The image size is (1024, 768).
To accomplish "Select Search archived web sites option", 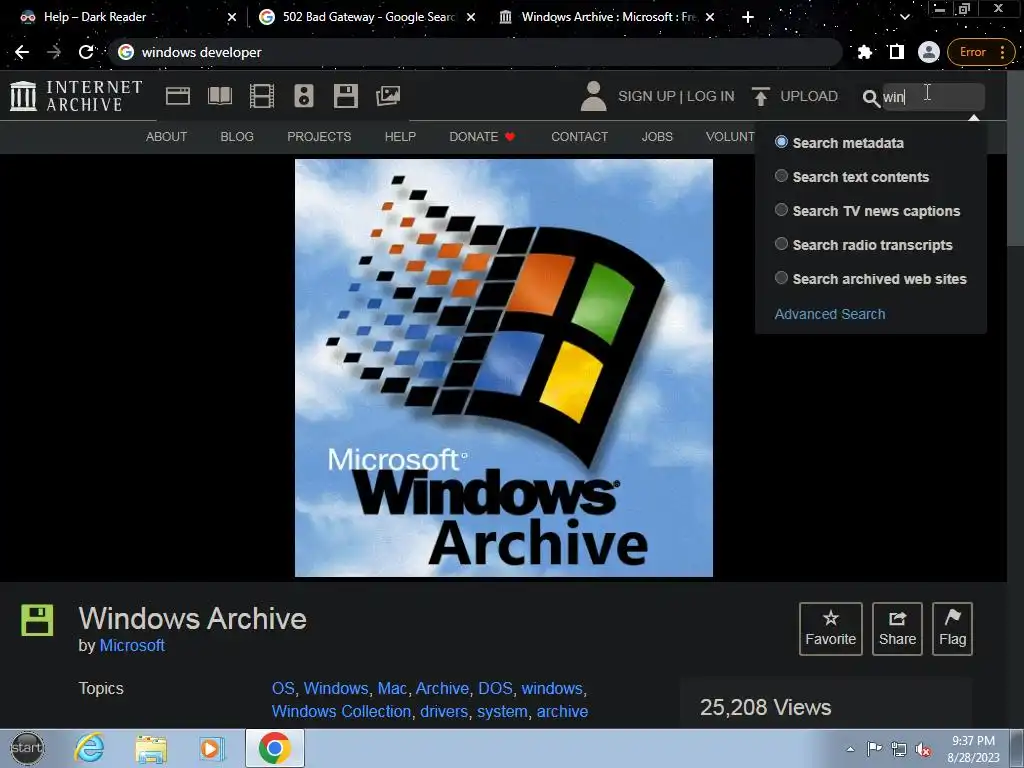I will point(781,278).
